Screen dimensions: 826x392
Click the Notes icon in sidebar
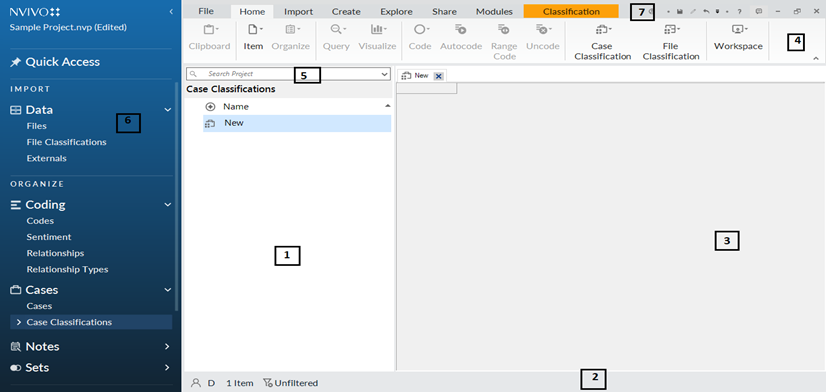pos(16,347)
